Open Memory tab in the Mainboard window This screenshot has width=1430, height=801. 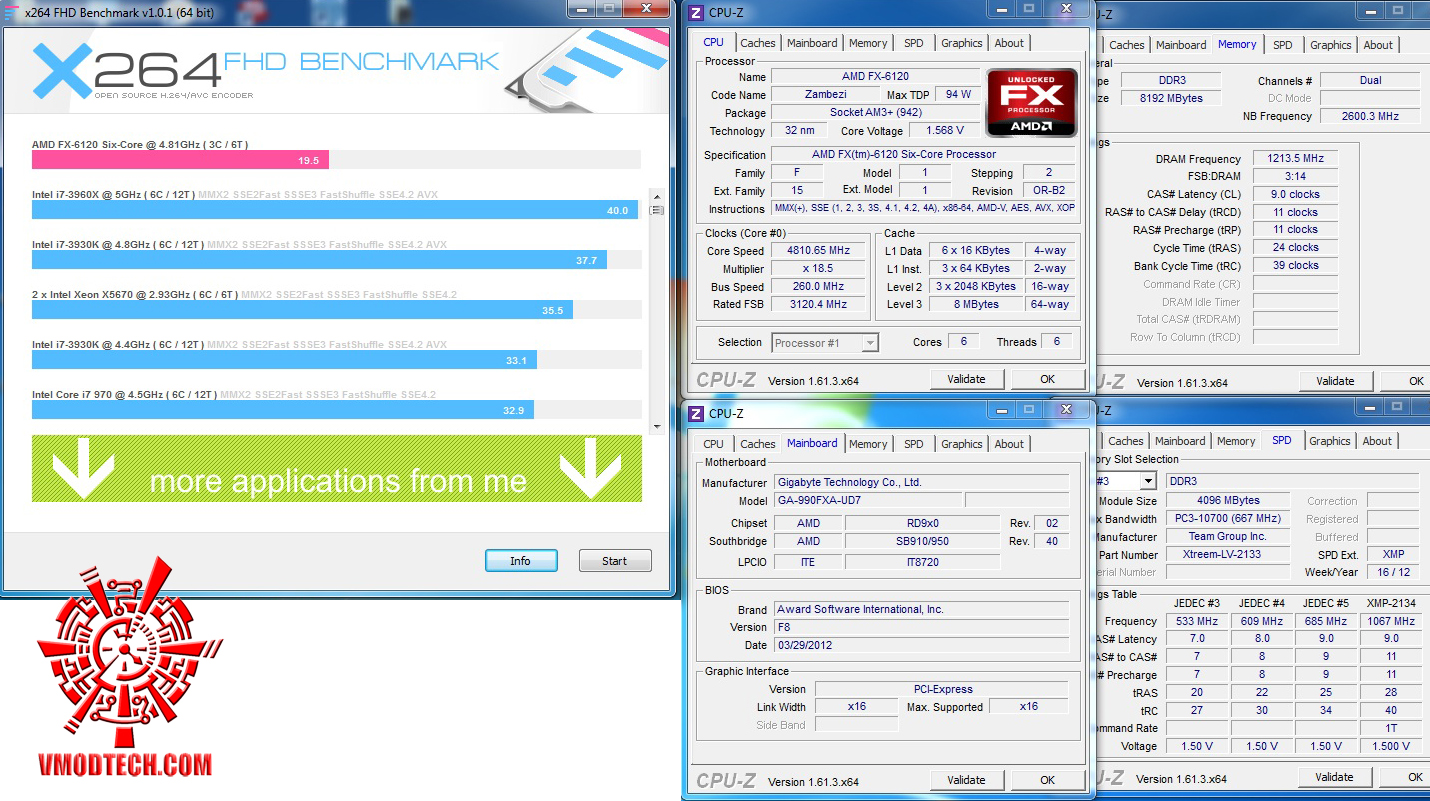(x=868, y=444)
